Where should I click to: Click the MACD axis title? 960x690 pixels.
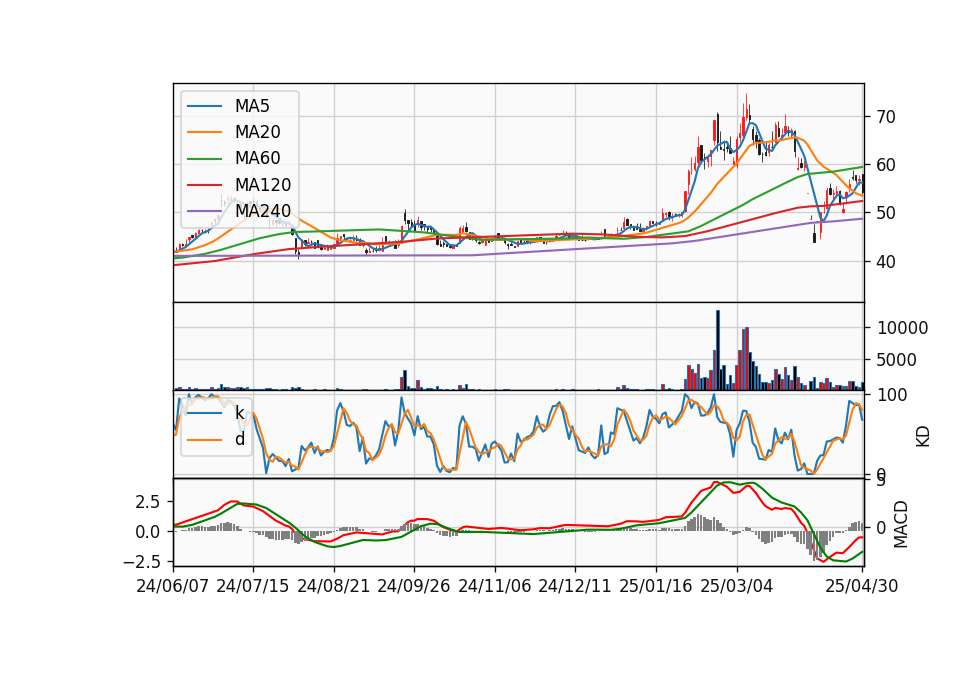click(x=901, y=524)
